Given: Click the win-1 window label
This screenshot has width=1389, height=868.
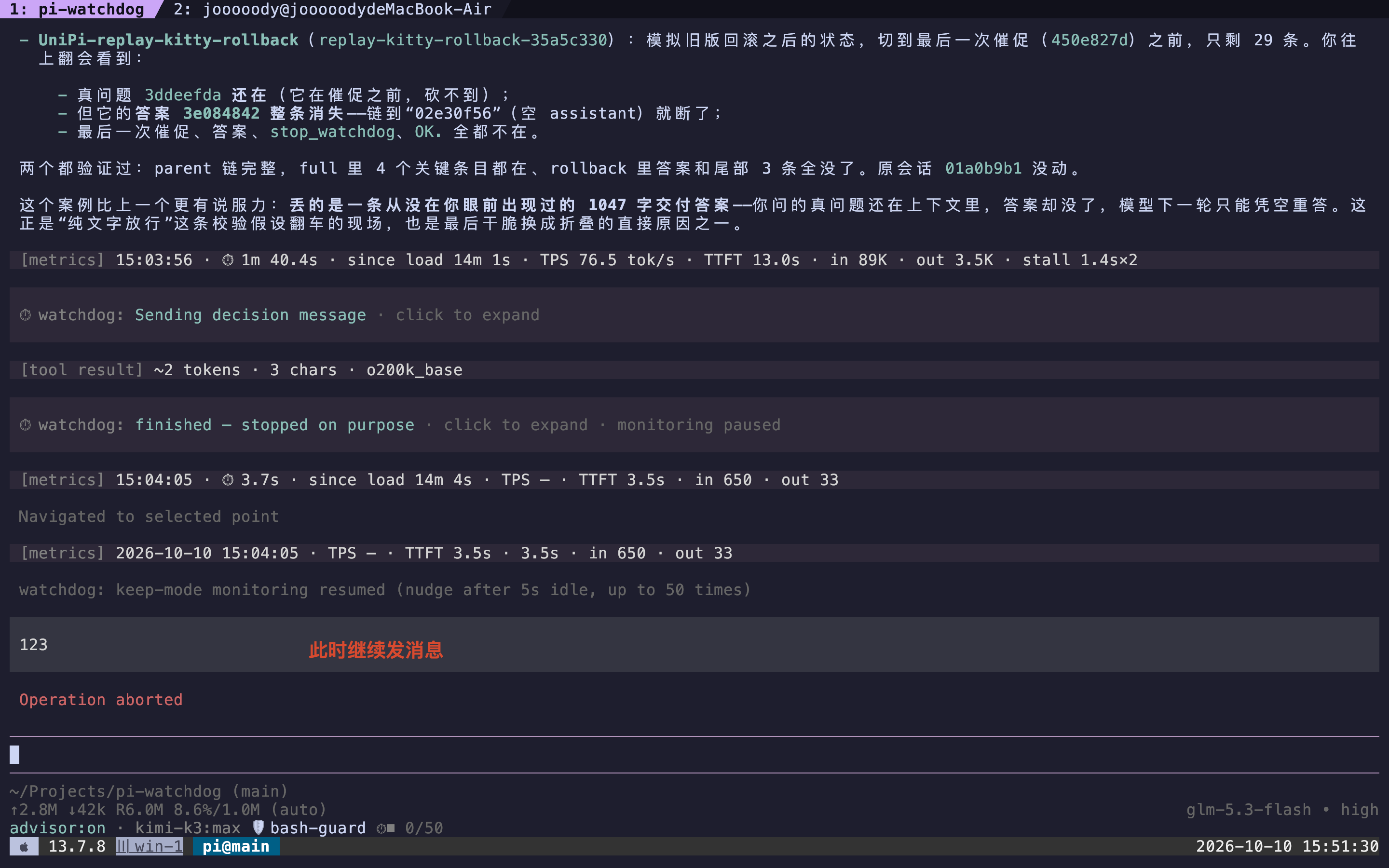Looking at the screenshot, I should (x=158, y=846).
